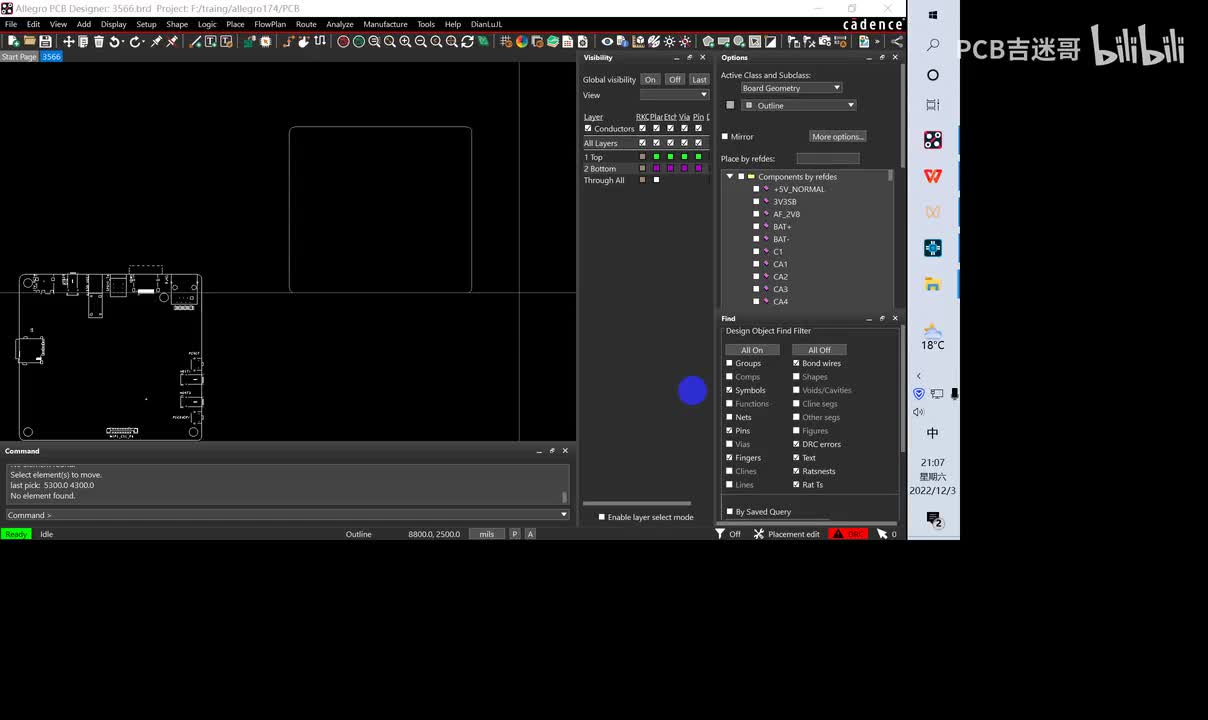The width and height of the screenshot is (1208, 720).
Task: Click the Open folder toolbar icon
Action: [x=29, y=41]
